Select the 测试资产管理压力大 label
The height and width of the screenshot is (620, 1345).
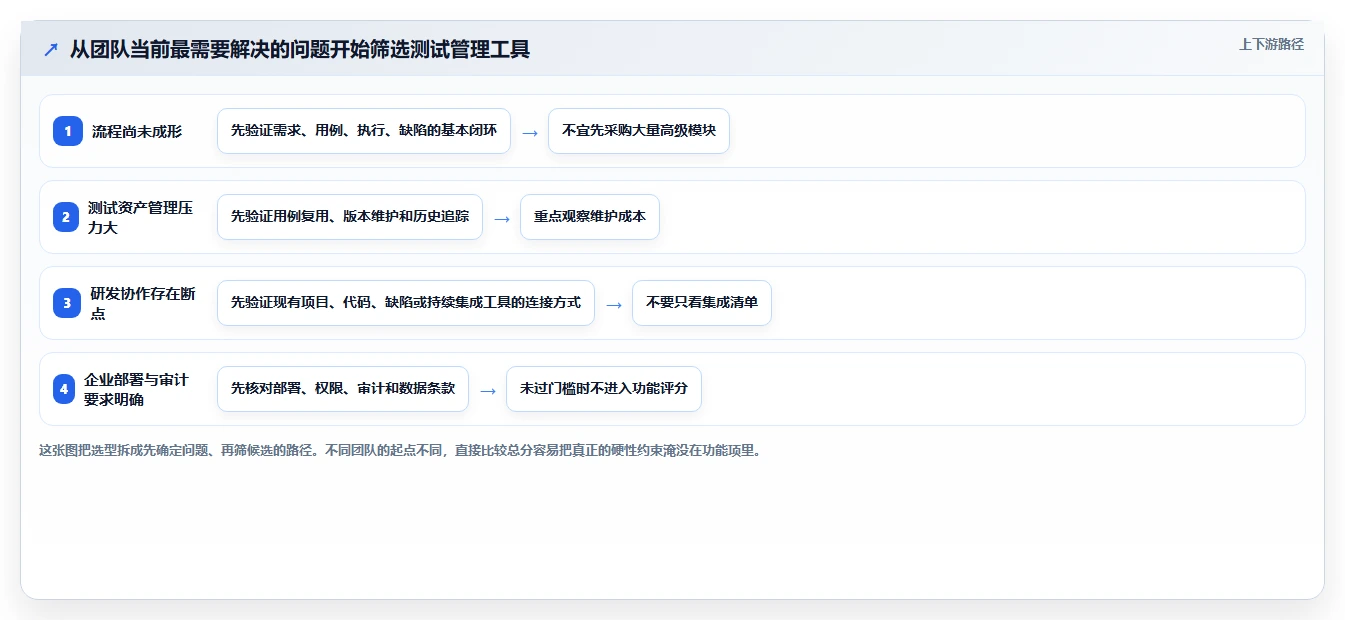pos(140,217)
